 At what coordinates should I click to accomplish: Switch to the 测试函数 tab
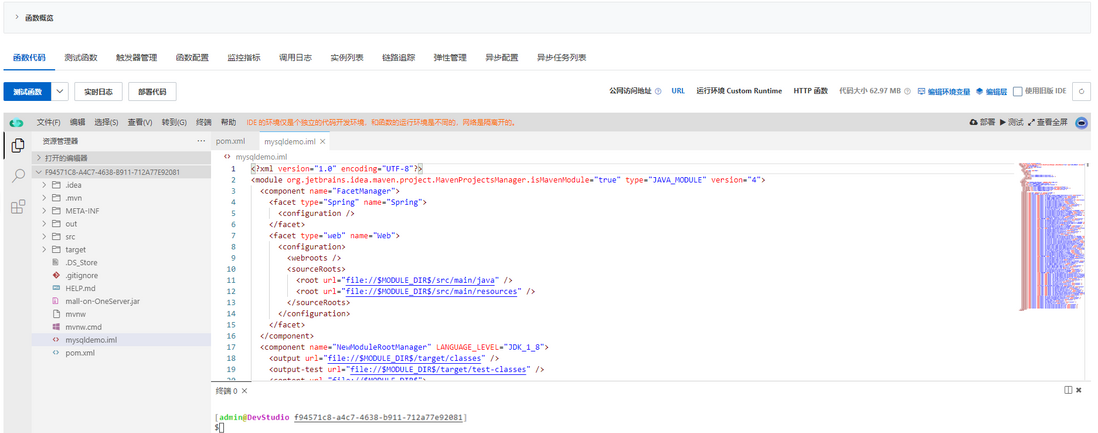coord(81,57)
